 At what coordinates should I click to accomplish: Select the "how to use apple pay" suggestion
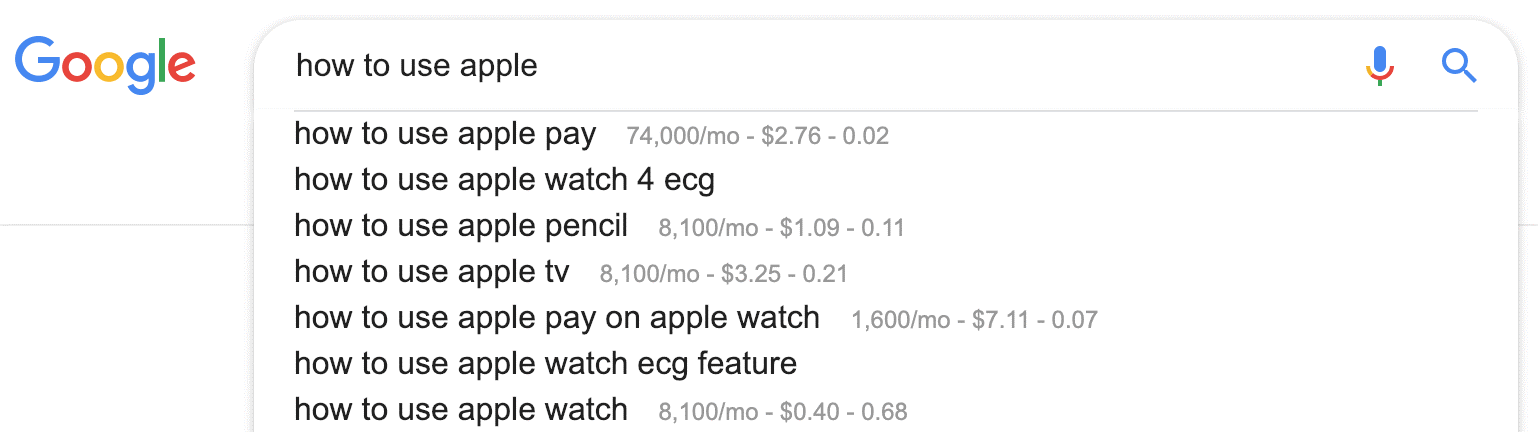[x=445, y=134]
